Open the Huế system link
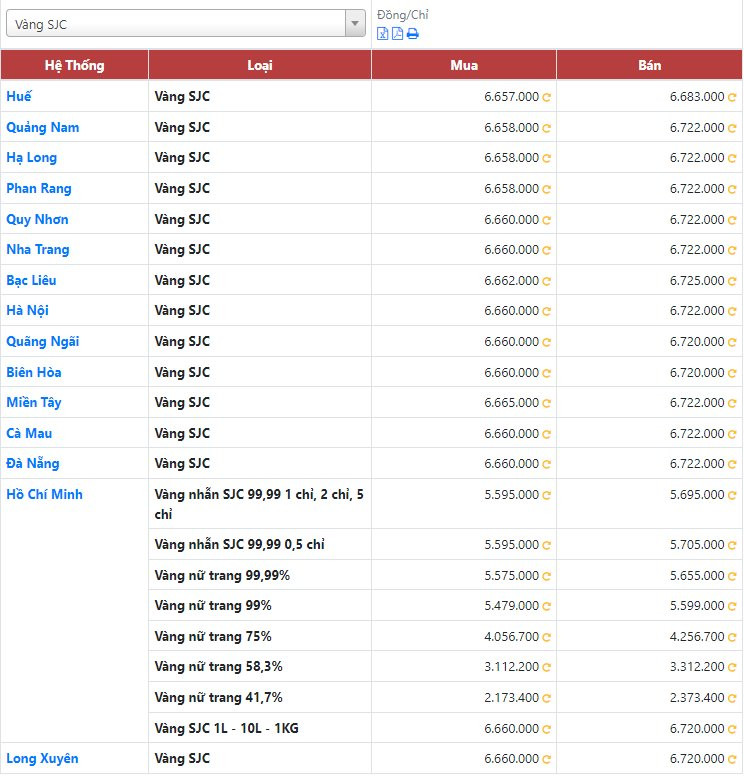The width and height of the screenshot is (744, 776). tap(19, 96)
